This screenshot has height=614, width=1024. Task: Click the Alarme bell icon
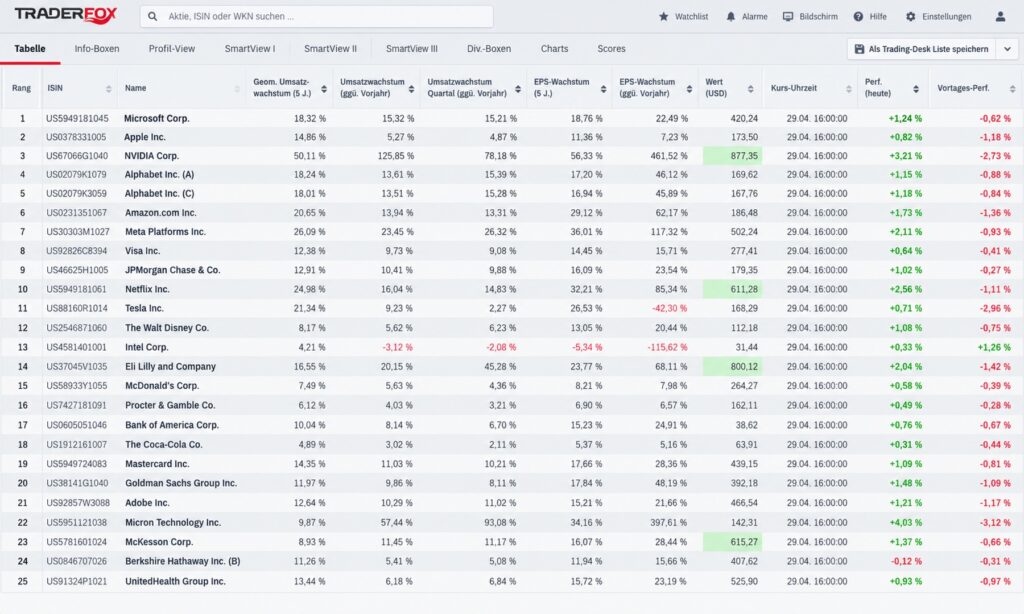(731, 16)
